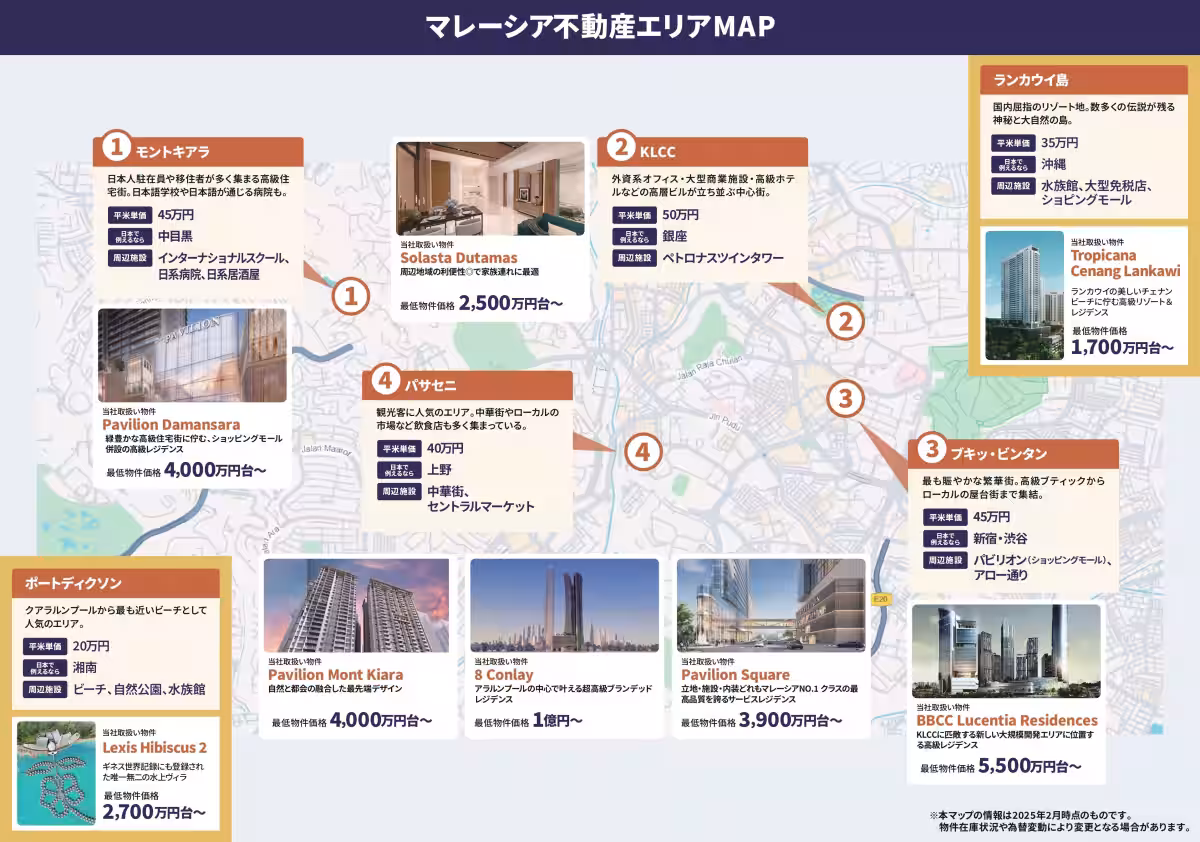Click the 平米単価 label in the KLCC card
The height and width of the screenshot is (842, 1200).
[633, 215]
